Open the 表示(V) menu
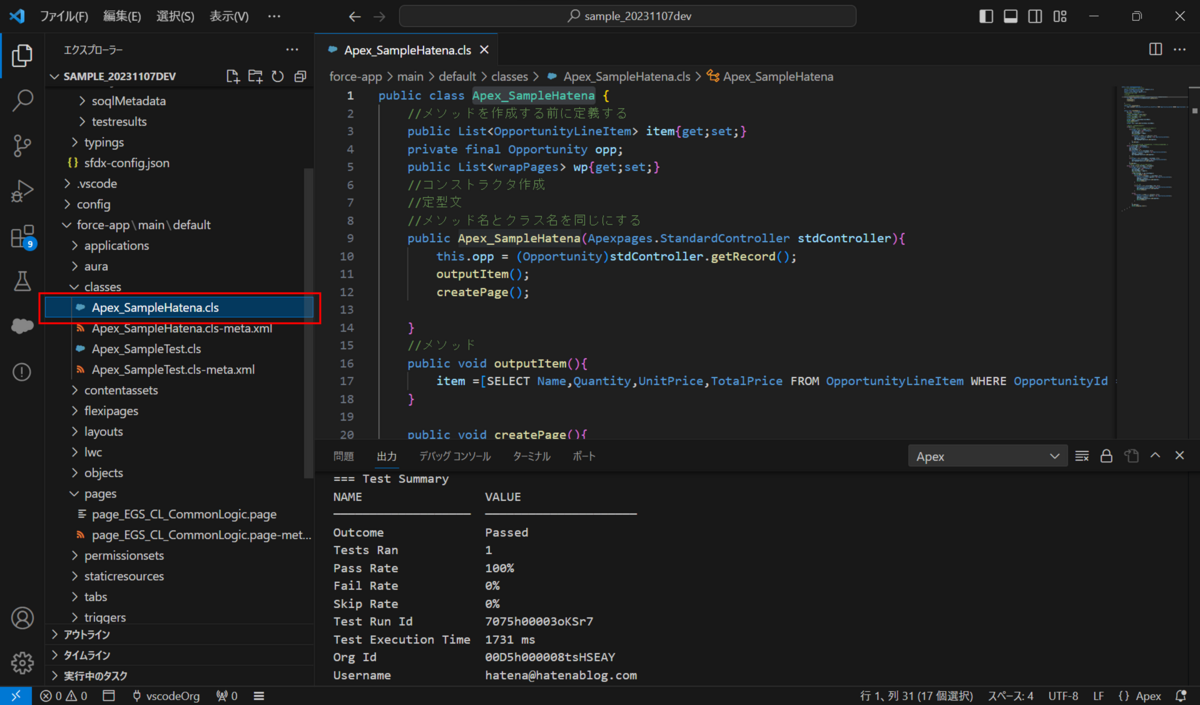Viewport: 1200px width, 705px height. click(229, 17)
